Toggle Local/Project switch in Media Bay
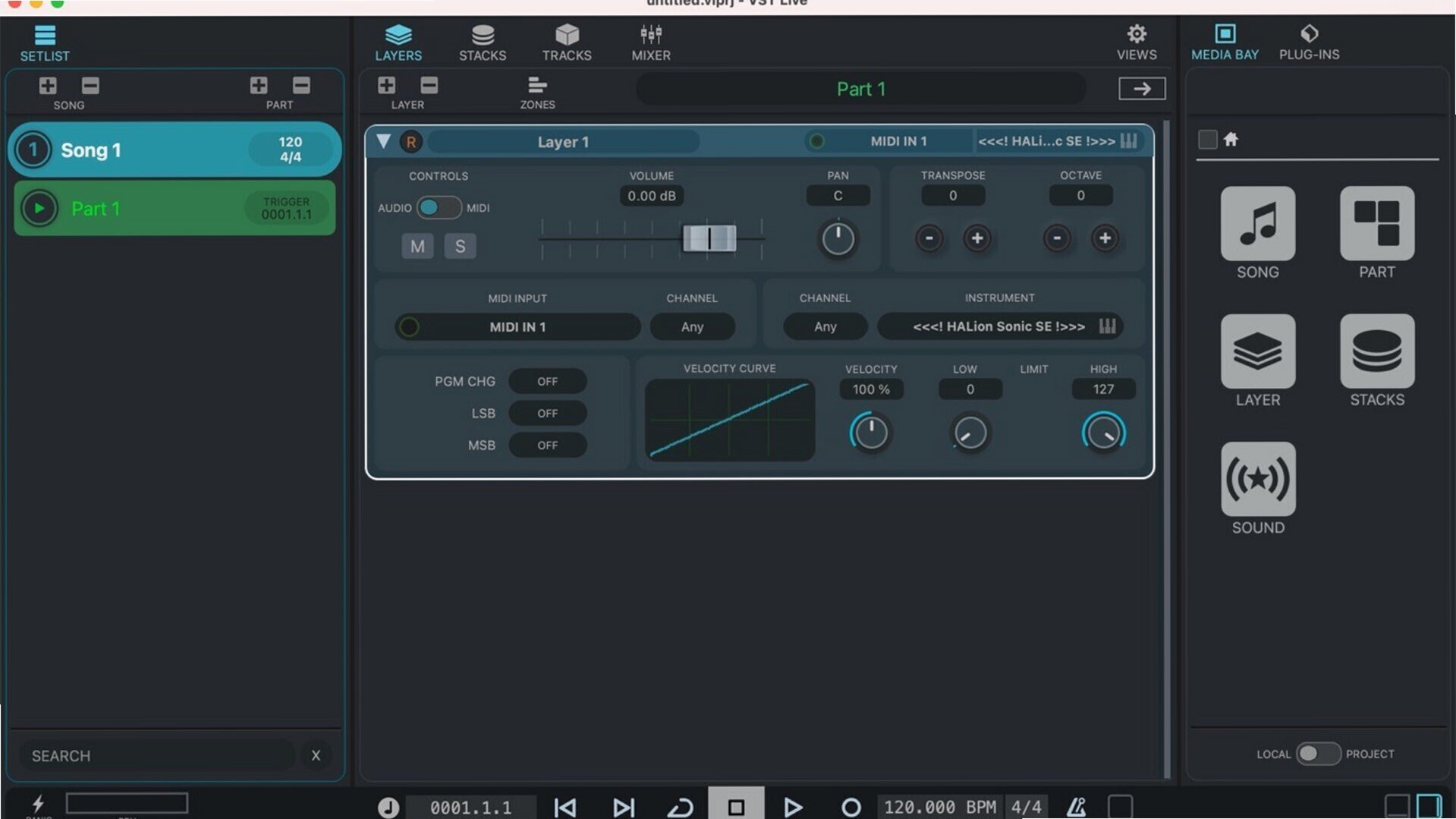This screenshot has height=819, width=1456. coord(1318,754)
